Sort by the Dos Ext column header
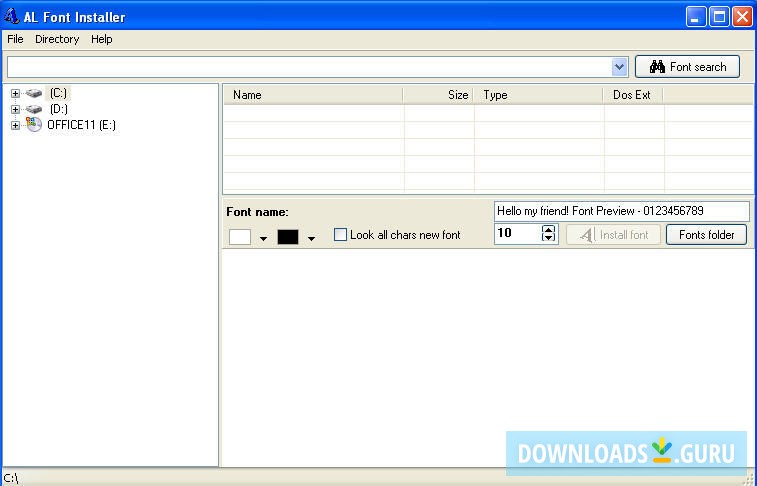The image size is (757, 486). pyautogui.click(x=633, y=95)
